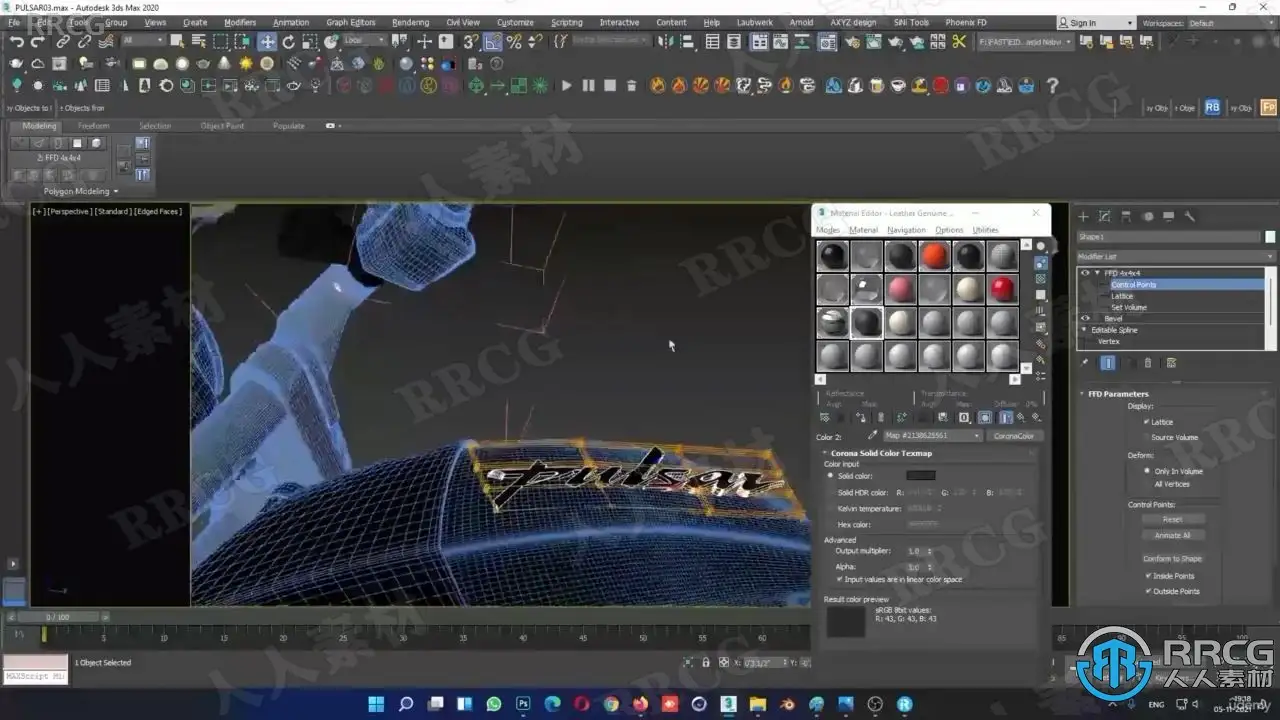
Task: Activate the Select and Move tool
Action: pyautogui.click(x=267, y=42)
